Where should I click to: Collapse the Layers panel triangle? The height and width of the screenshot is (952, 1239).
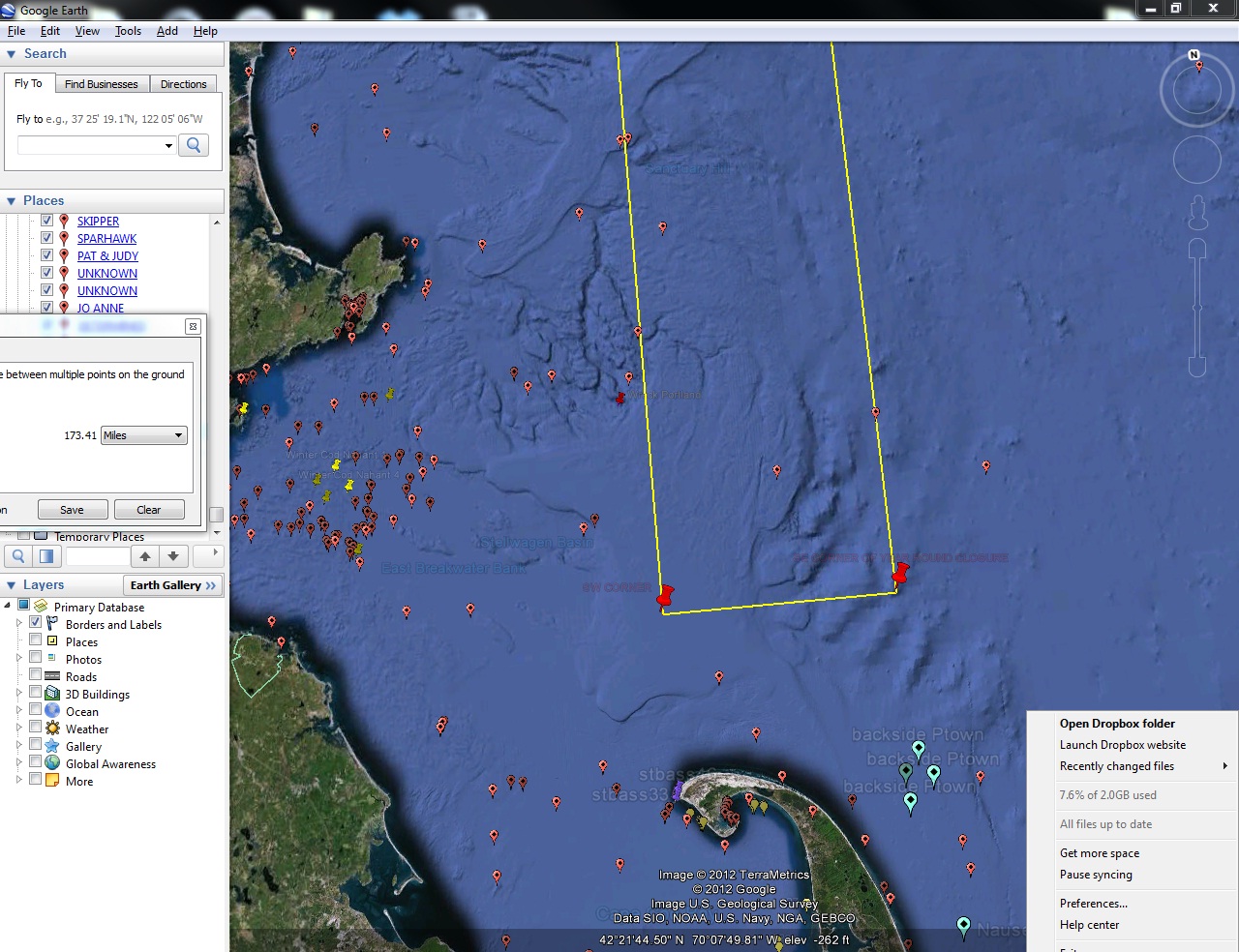point(12,585)
